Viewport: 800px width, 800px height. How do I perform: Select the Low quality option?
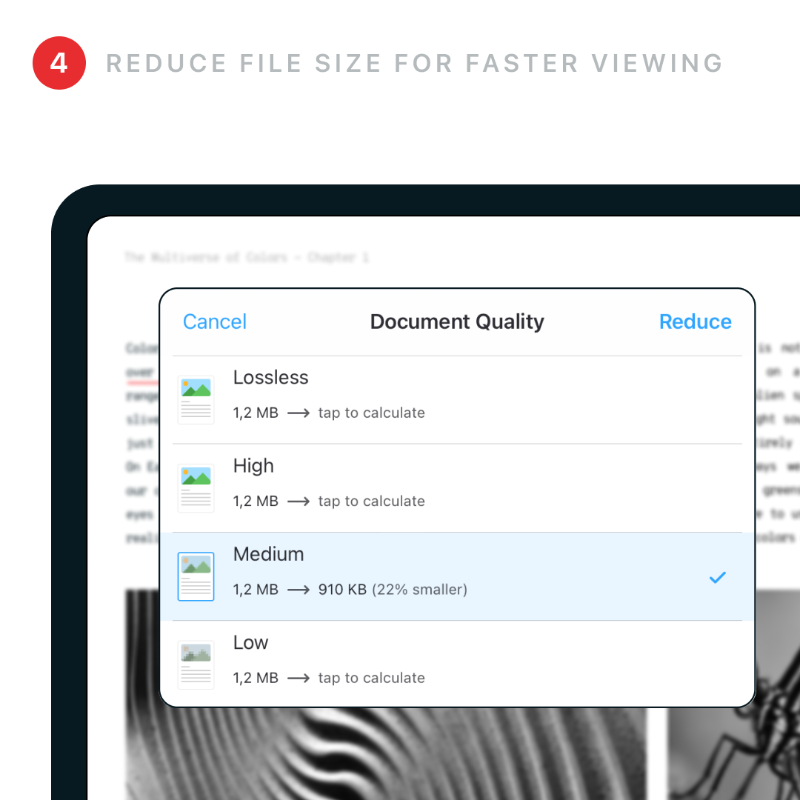click(x=457, y=664)
